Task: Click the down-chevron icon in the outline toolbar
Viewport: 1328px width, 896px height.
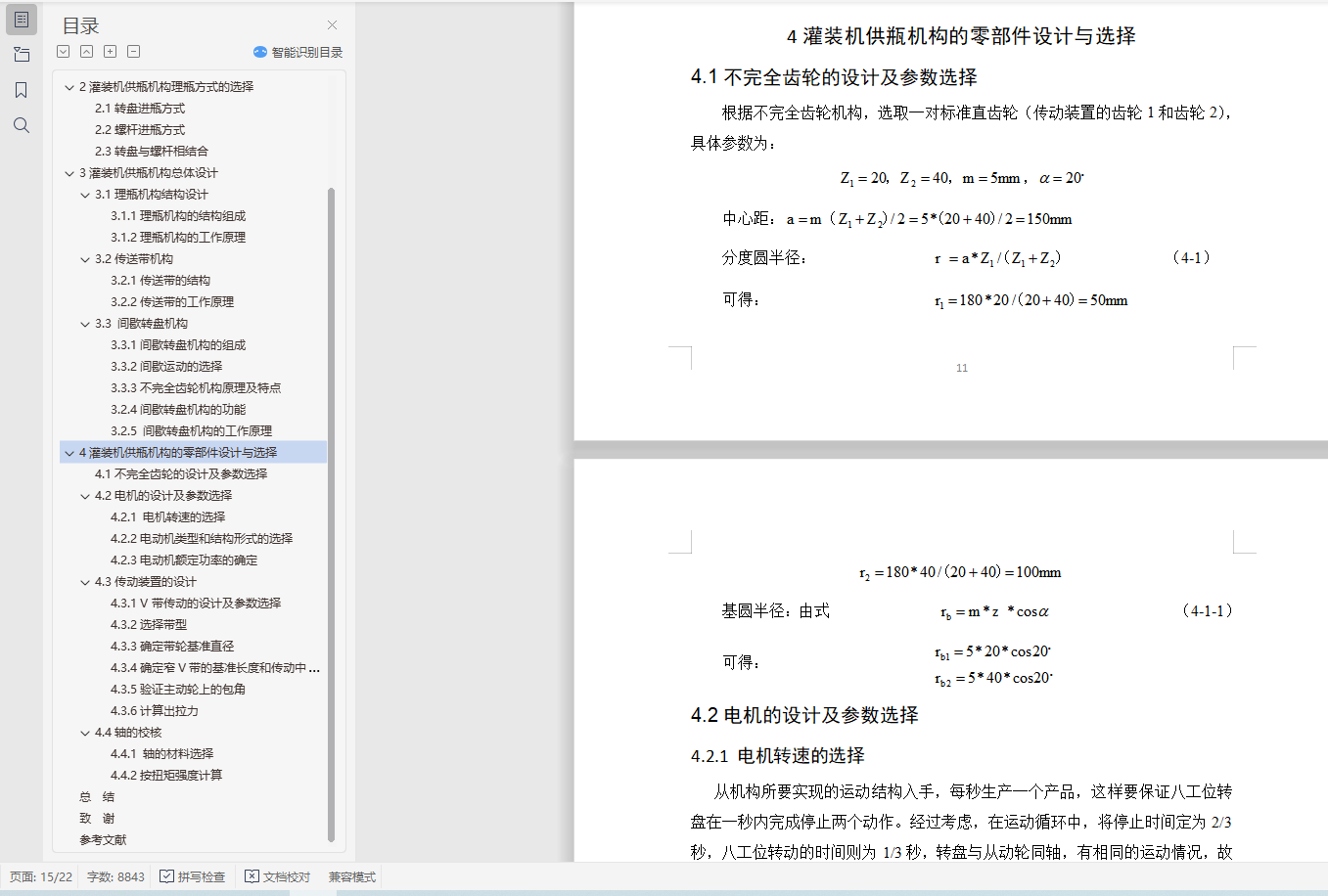Action: point(64,52)
